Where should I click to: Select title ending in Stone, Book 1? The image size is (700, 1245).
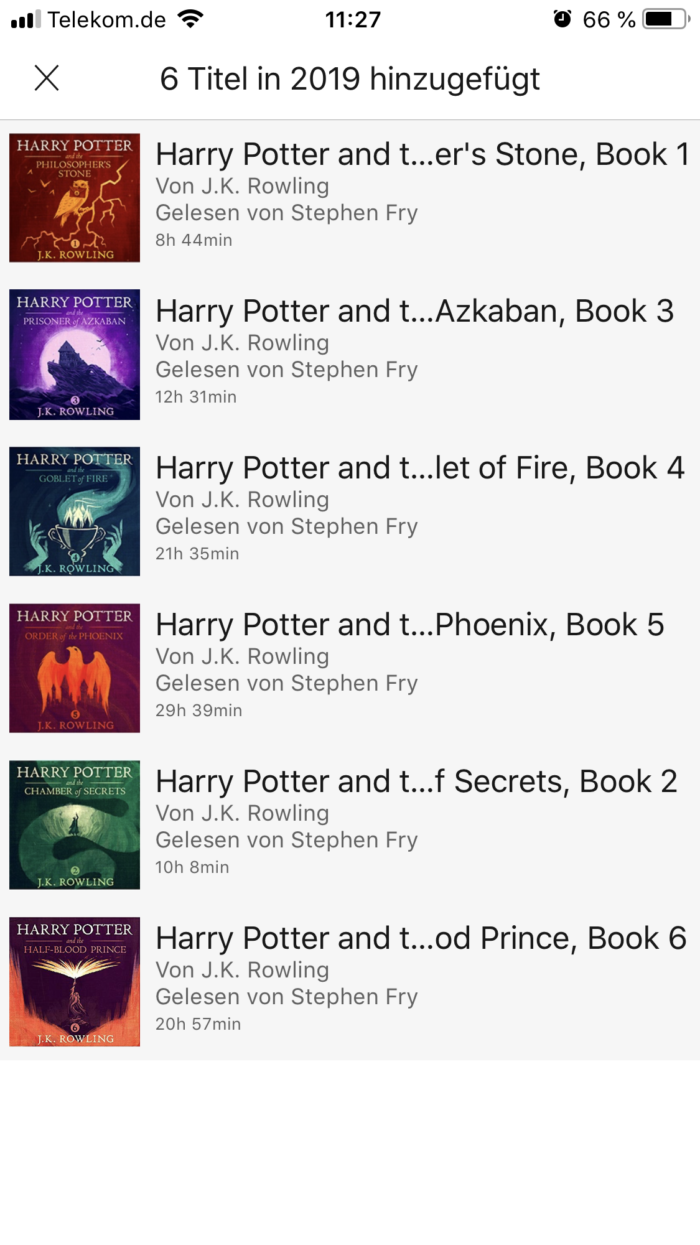(x=423, y=154)
